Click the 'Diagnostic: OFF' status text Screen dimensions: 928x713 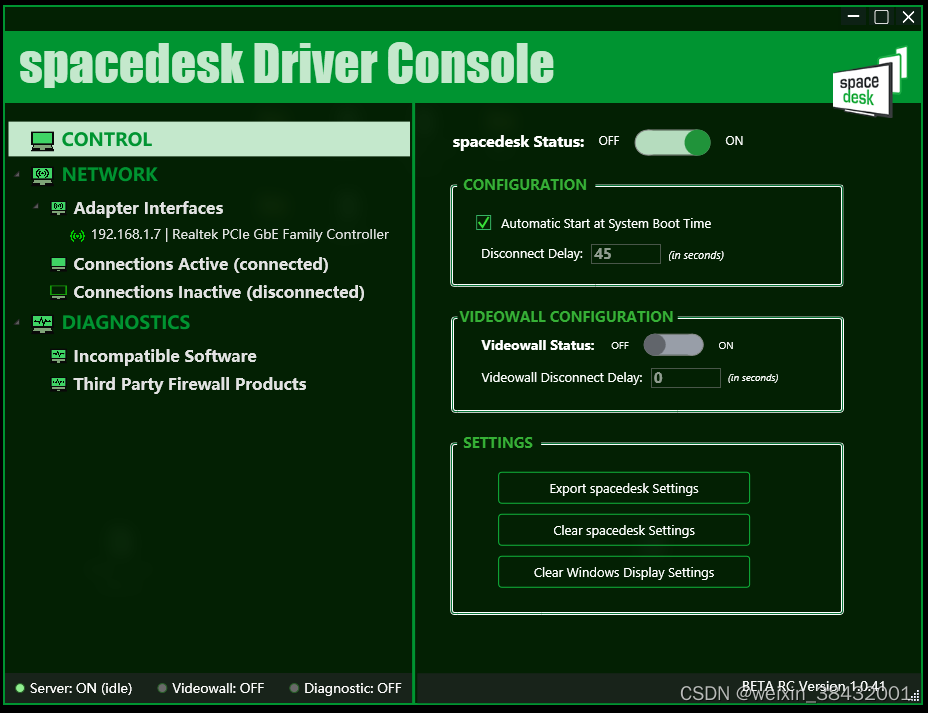click(353, 688)
